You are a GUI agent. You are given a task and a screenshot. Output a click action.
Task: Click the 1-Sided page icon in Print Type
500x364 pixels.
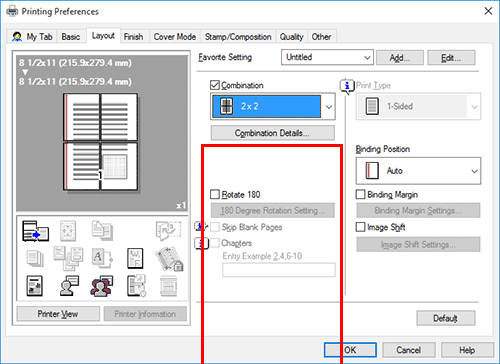(x=372, y=106)
